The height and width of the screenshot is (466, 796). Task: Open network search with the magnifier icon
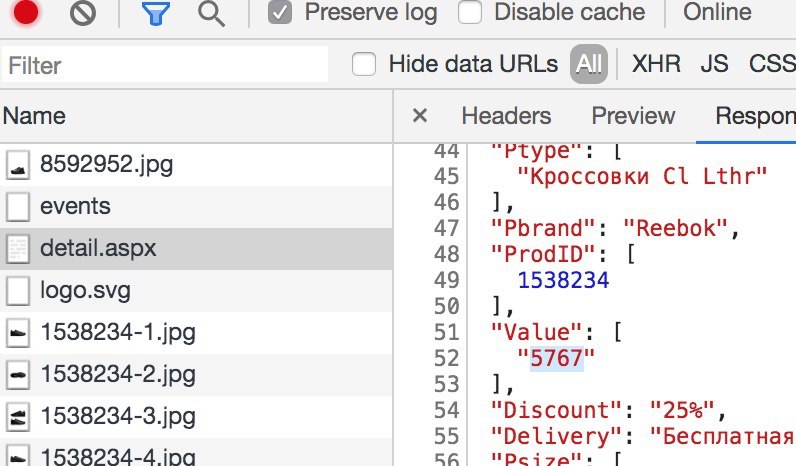tap(211, 13)
